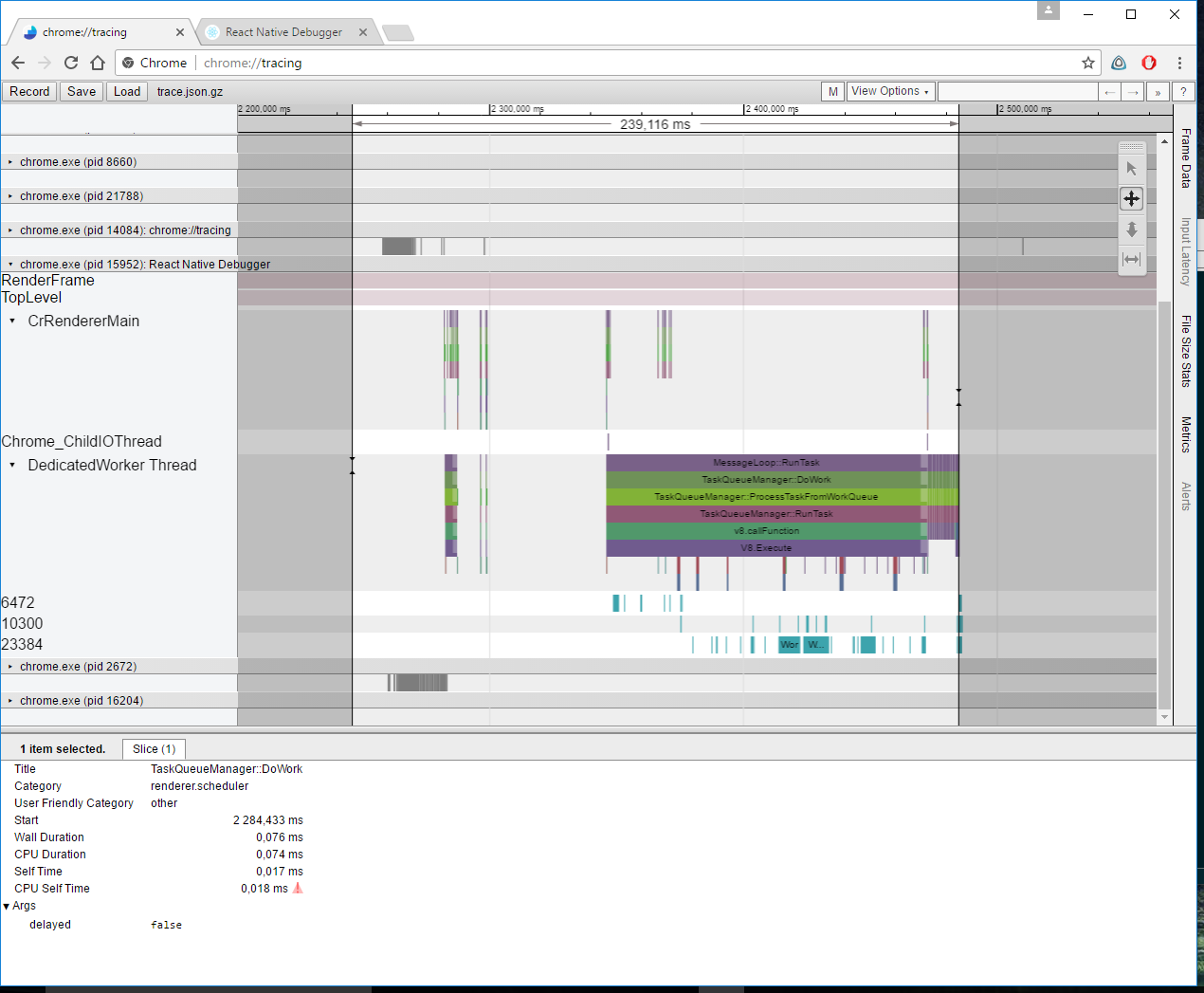Close the chrome://tracing tab
The width and height of the screenshot is (1204, 993).
[x=180, y=32]
